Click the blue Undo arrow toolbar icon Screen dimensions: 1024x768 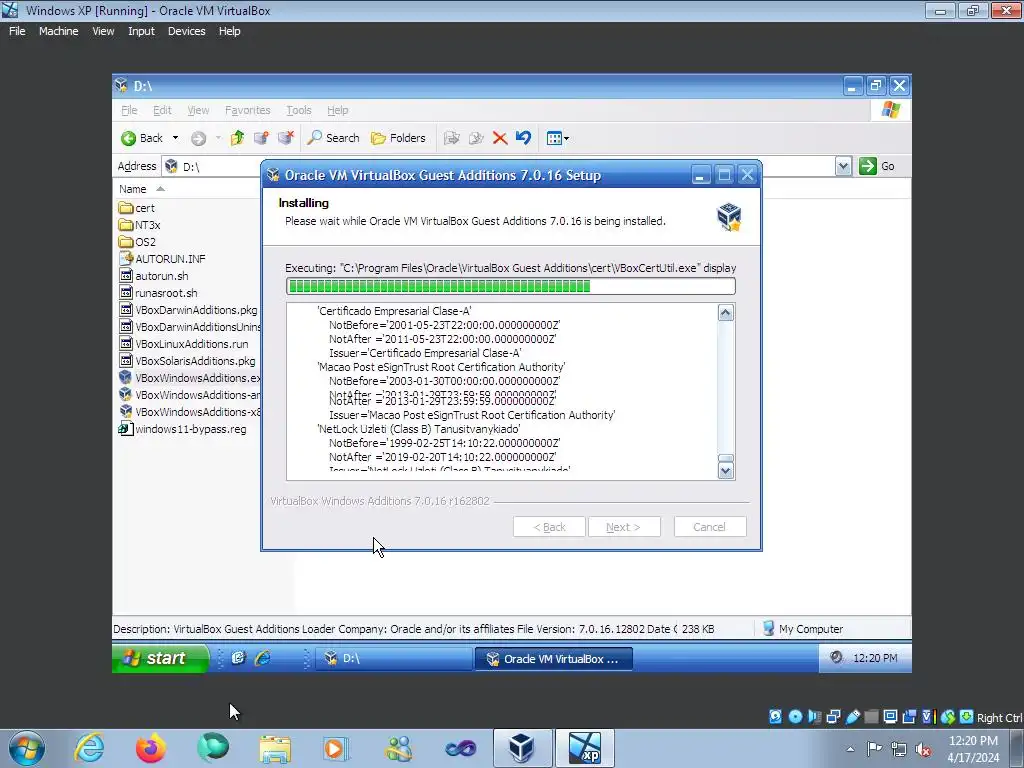pyautogui.click(x=523, y=138)
